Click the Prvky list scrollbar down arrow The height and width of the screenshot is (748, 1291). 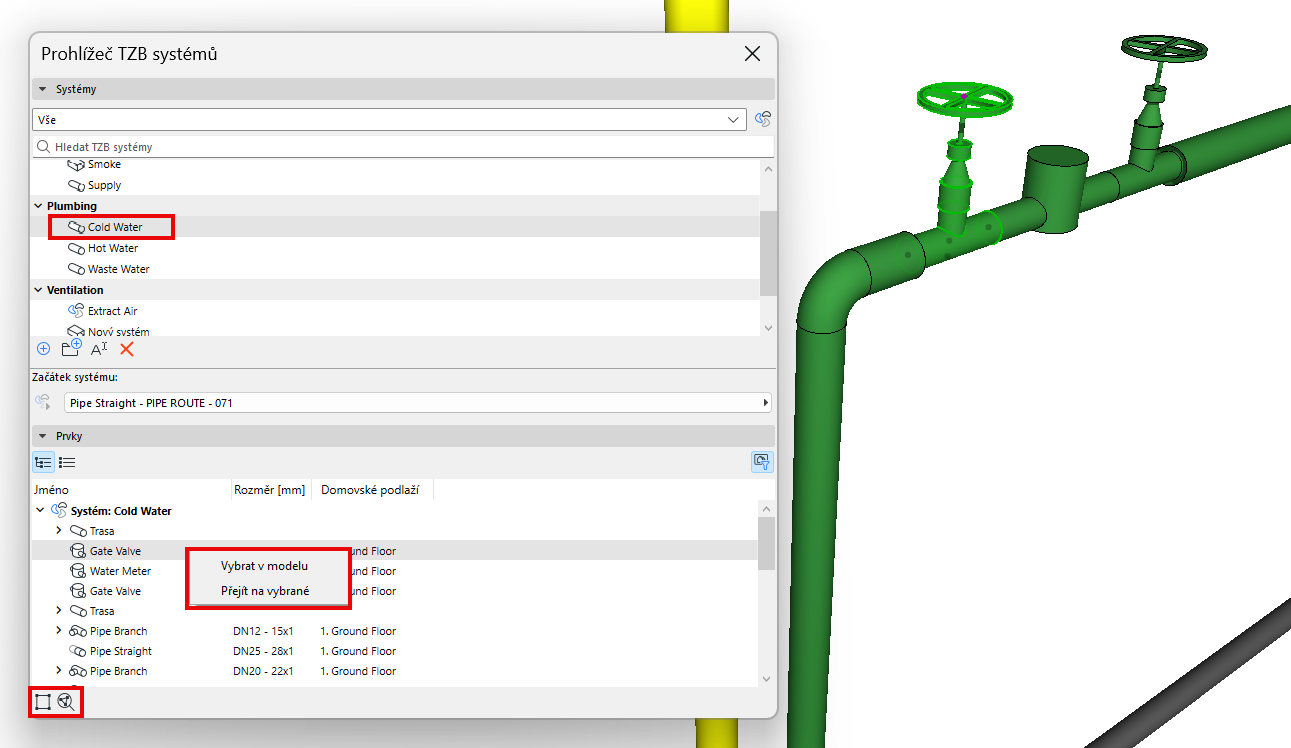point(766,679)
